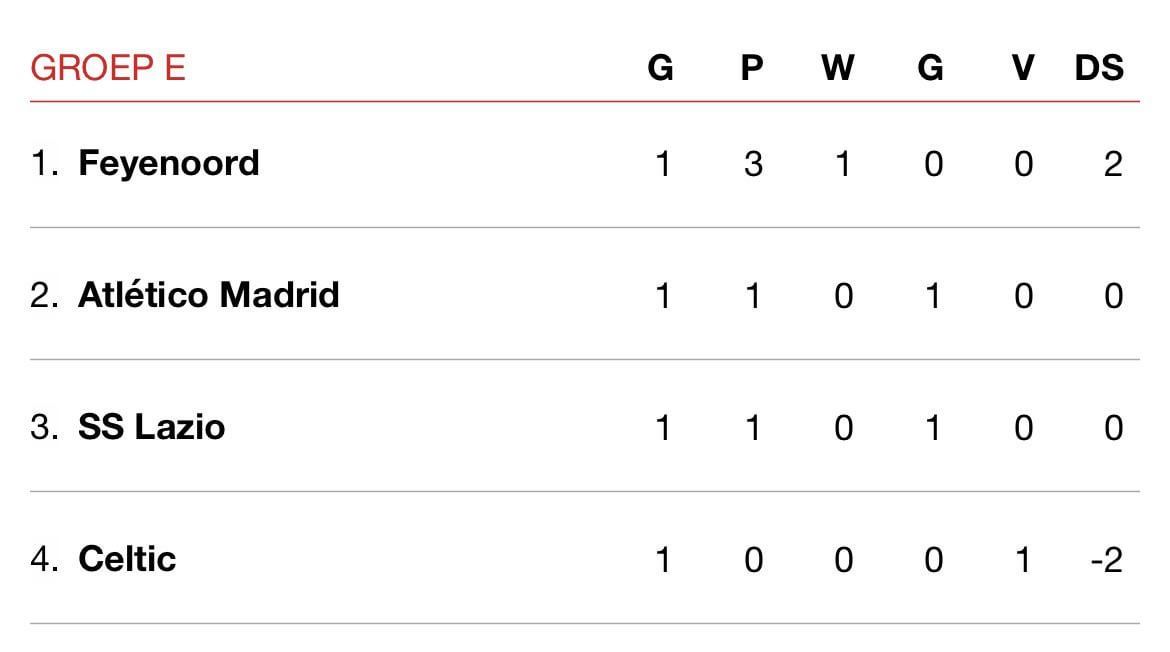Click rank number 3. beside SS Lazio
Screen dimensions: 1170x652
[45, 427]
